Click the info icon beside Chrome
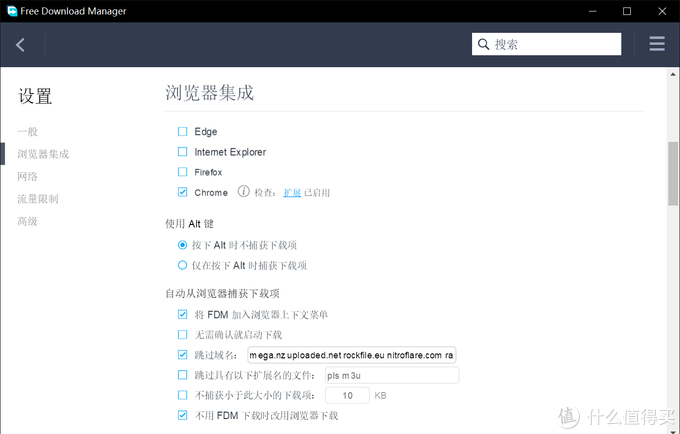Viewport: 680px width, 434px height. point(243,192)
